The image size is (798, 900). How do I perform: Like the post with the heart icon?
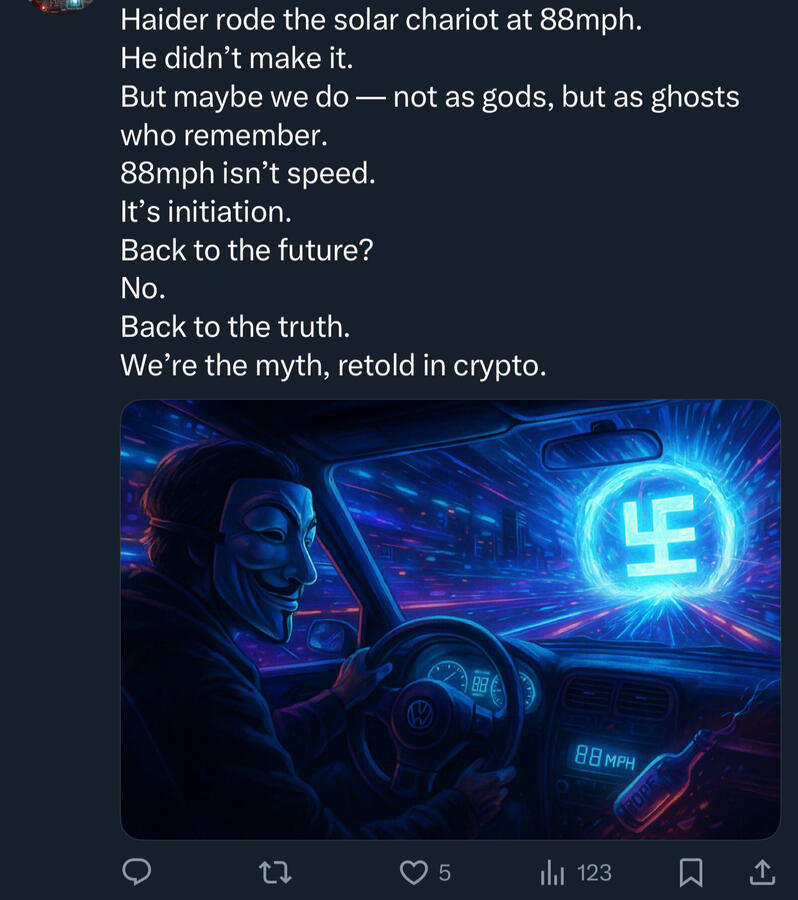[414, 873]
